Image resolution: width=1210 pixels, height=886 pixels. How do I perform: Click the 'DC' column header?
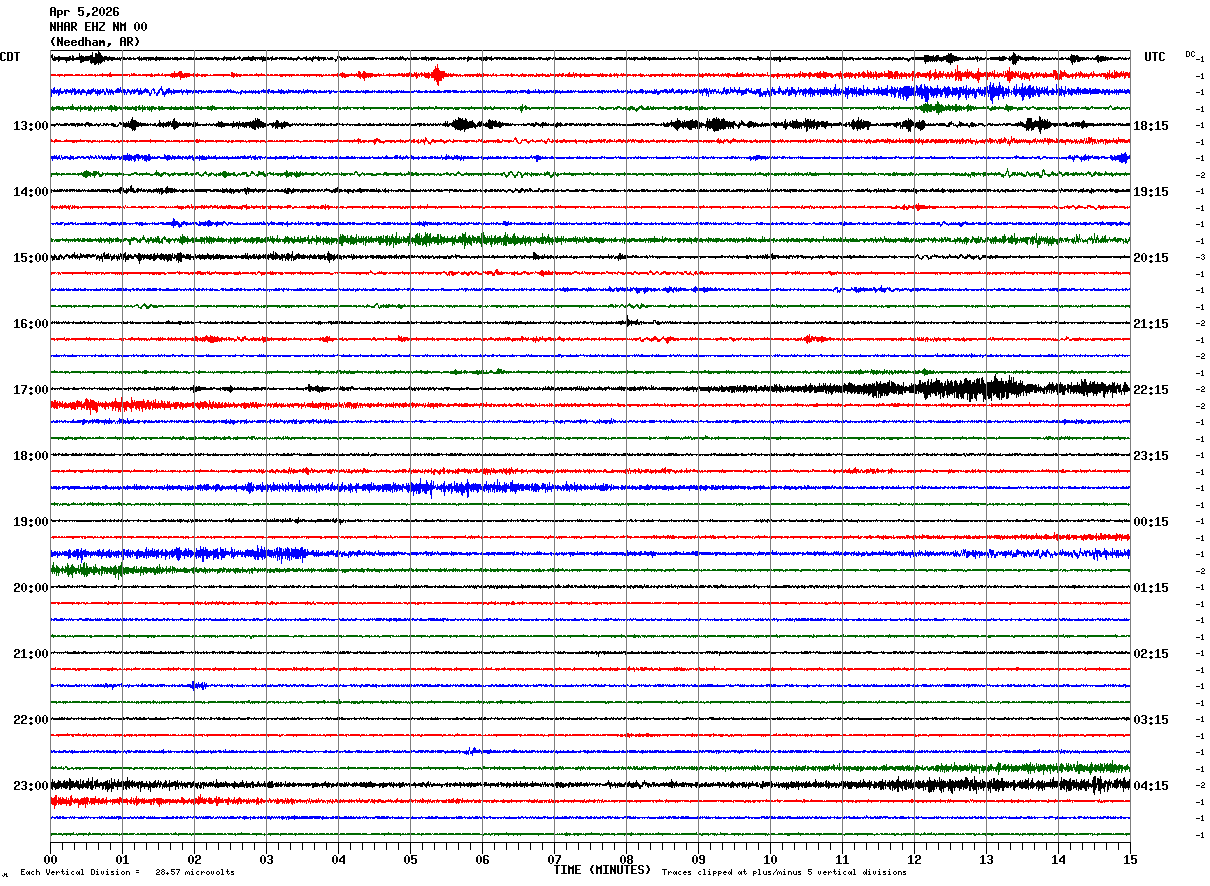coord(1190,54)
